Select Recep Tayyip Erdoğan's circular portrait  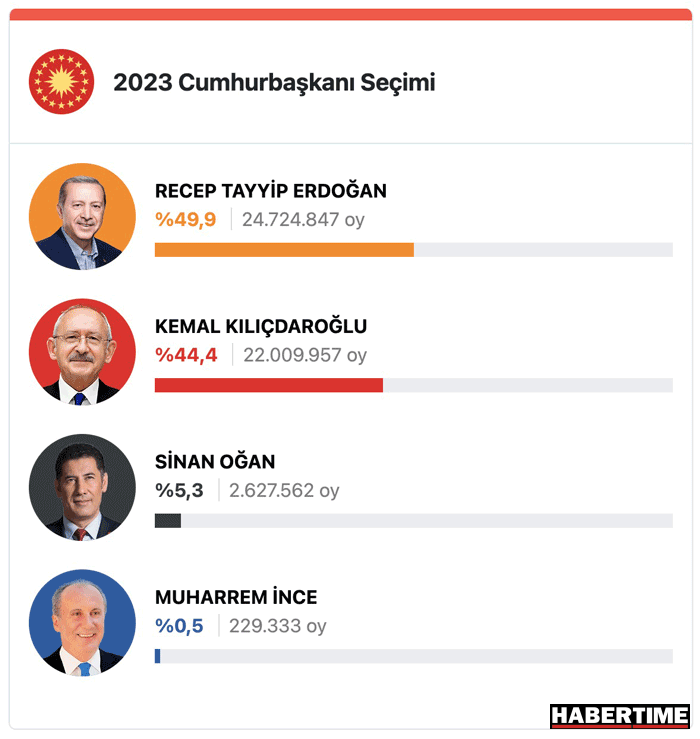click(x=82, y=216)
